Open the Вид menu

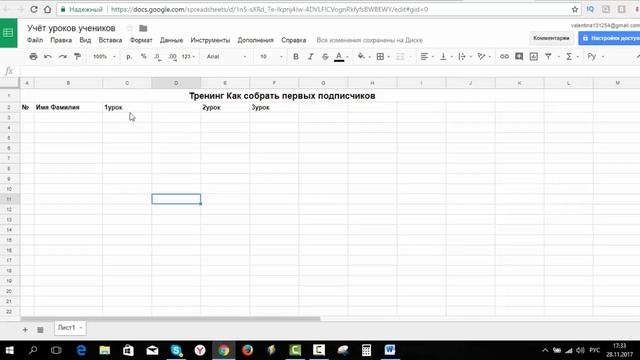point(85,40)
